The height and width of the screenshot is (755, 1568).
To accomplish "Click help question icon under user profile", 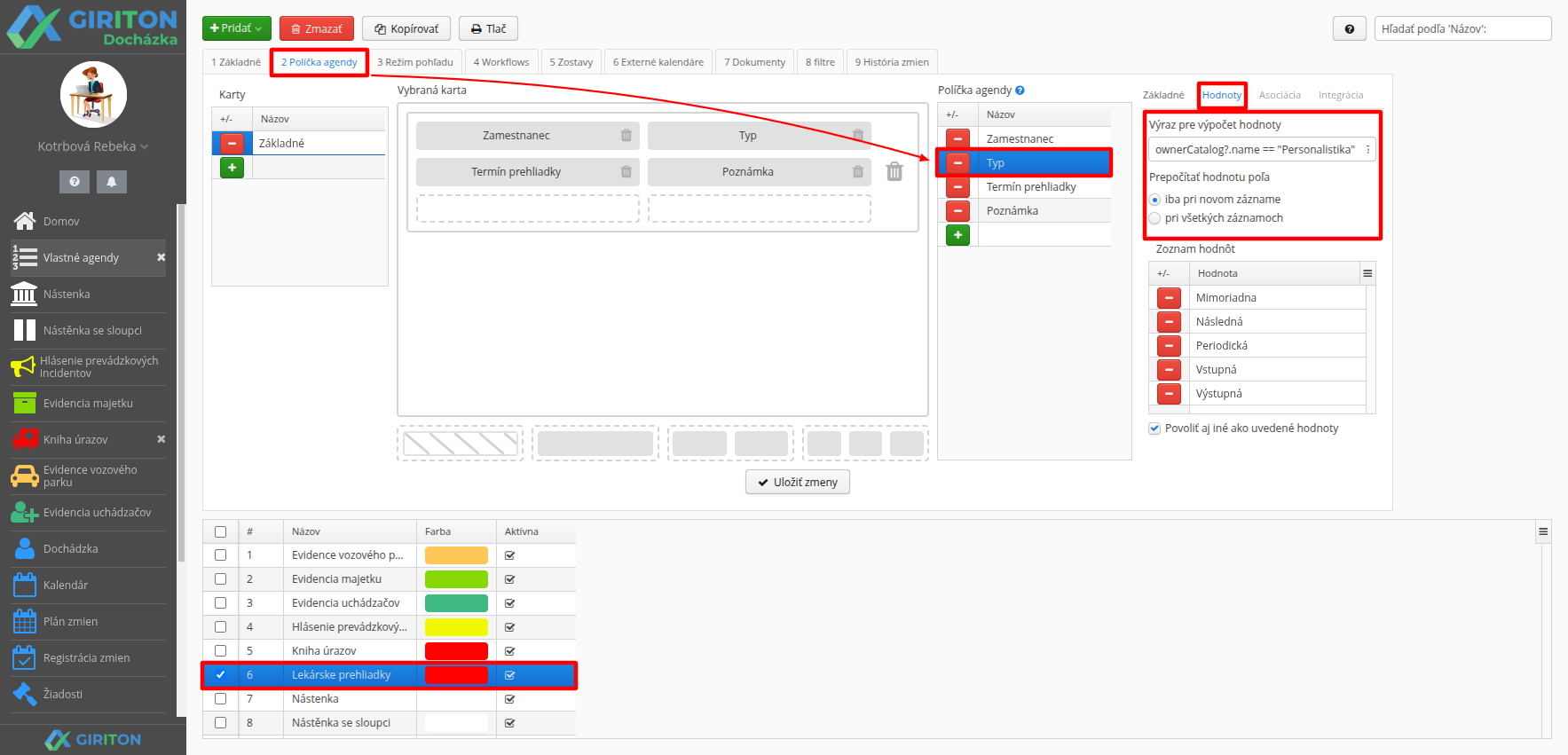I will (75, 181).
